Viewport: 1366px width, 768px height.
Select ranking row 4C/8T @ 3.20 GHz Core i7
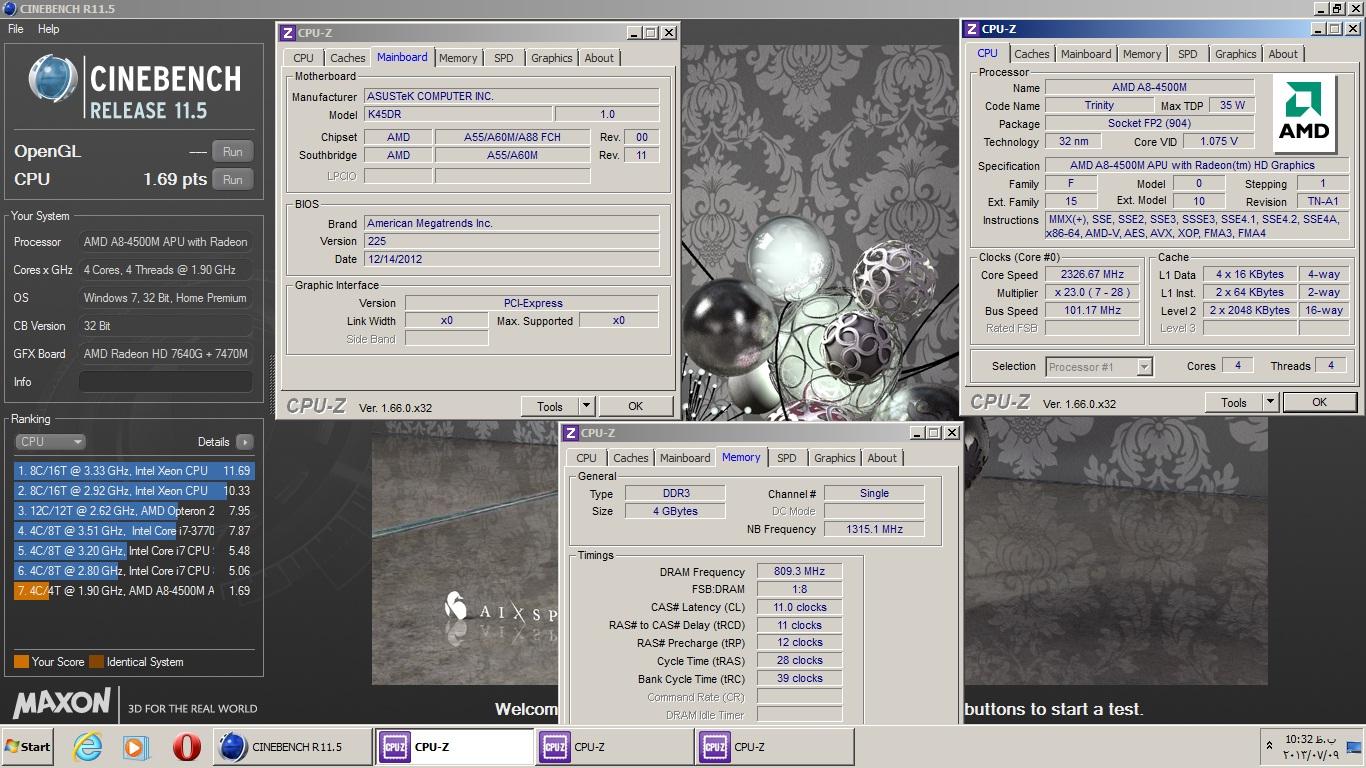point(134,551)
